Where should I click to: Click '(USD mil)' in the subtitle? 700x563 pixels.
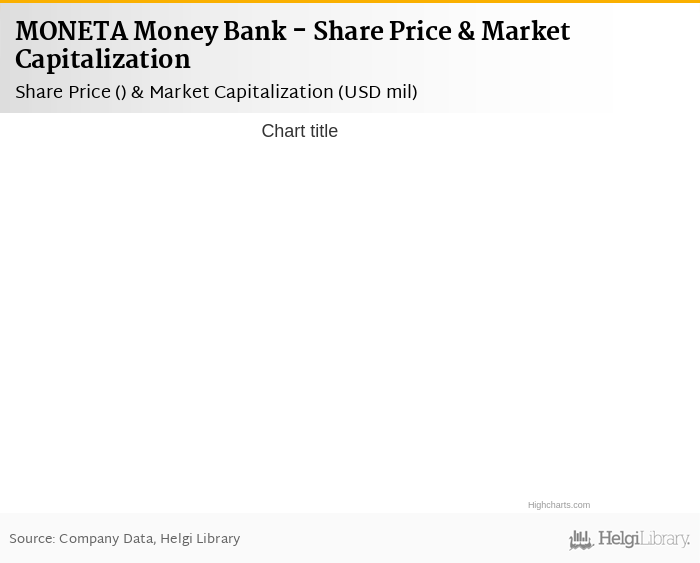[377, 93]
